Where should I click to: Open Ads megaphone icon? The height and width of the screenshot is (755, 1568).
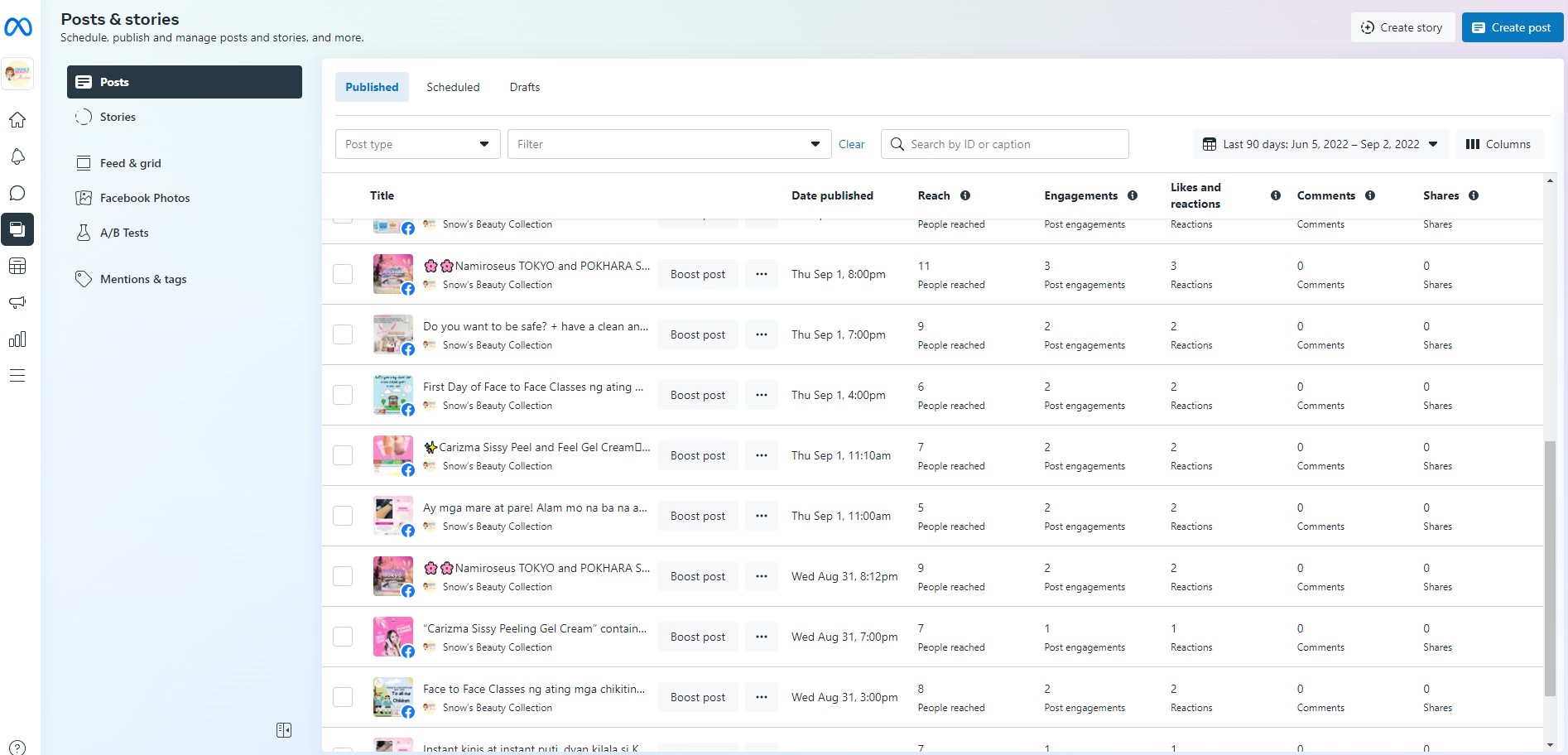[17, 302]
